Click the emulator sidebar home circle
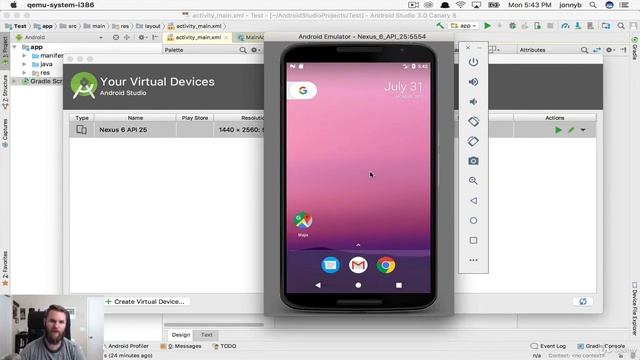Viewport: 640px width, 360px height. (473, 220)
